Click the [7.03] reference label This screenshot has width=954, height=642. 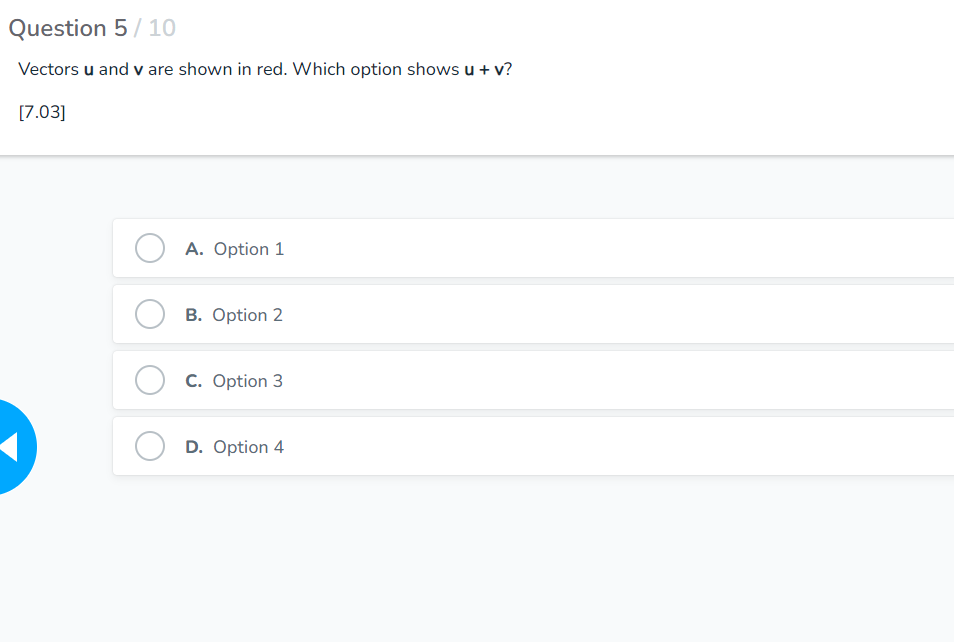click(41, 111)
